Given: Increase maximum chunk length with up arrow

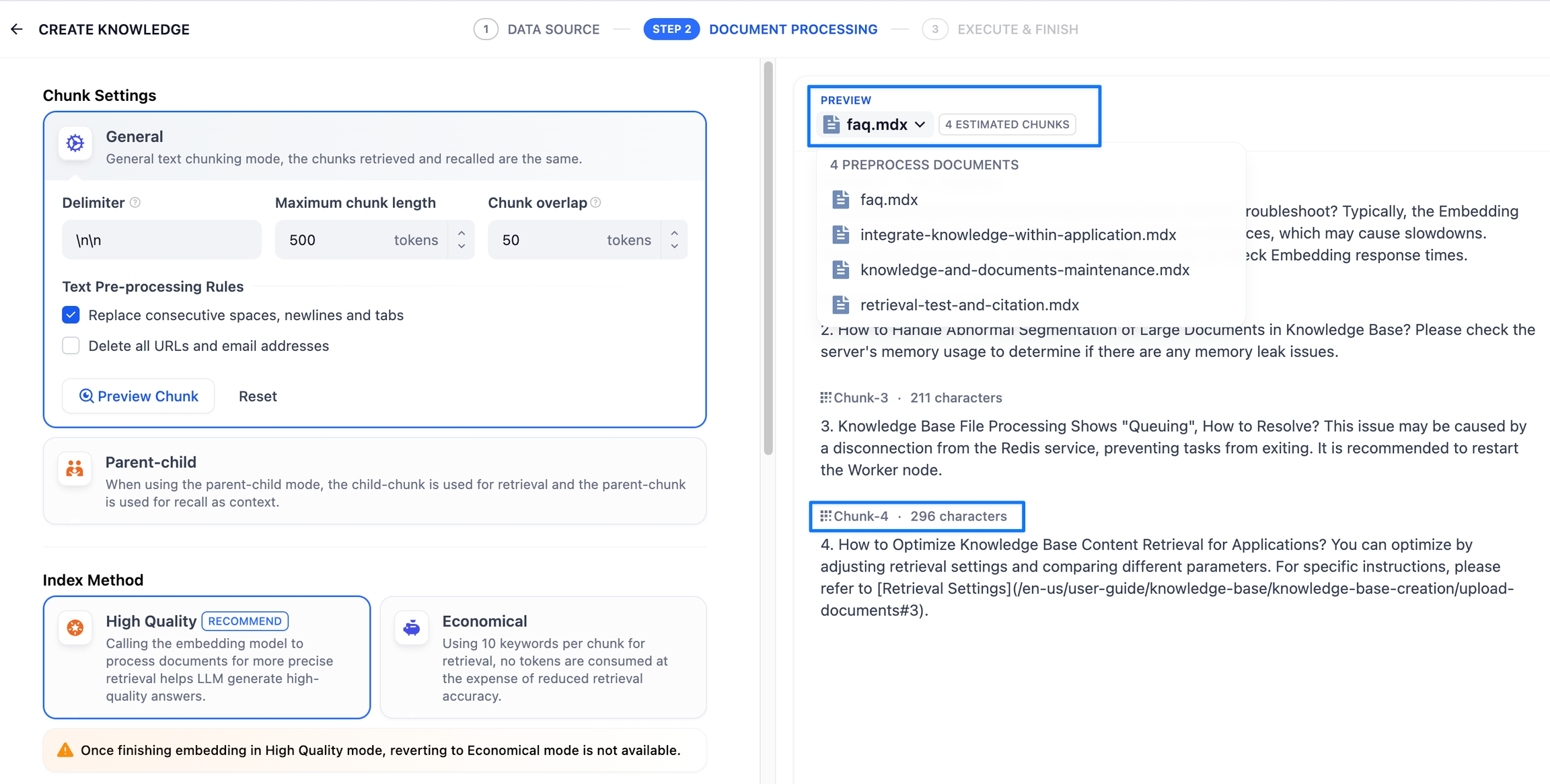Looking at the screenshot, I should pyautogui.click(x=462, y=233).
